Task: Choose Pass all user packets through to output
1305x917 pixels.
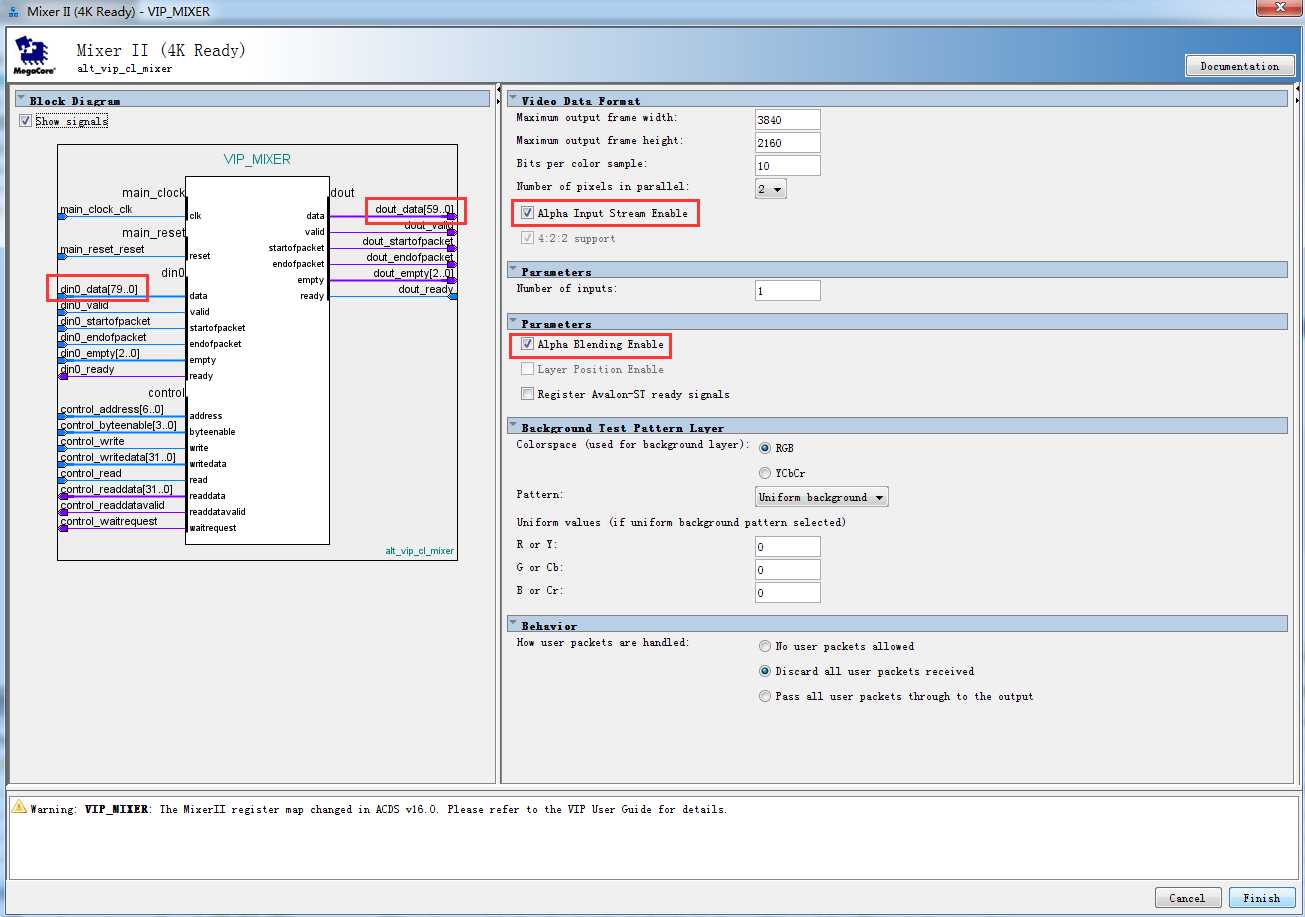Action: (765, 696)
